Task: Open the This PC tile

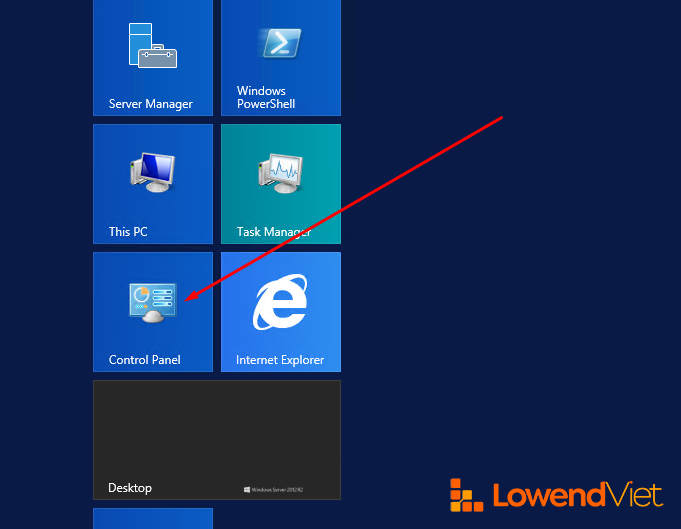Action: tap(153, 184)
